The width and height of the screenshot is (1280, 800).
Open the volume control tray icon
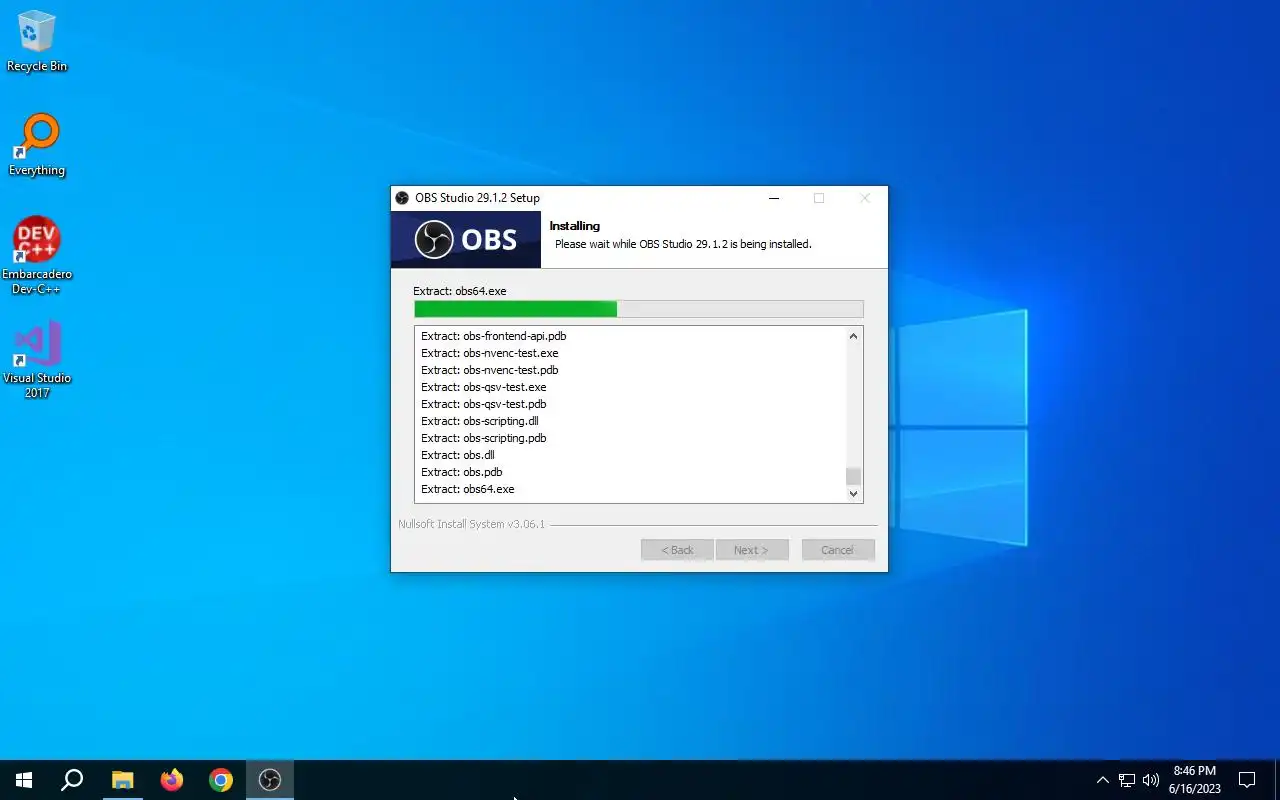click(1151, 780)
